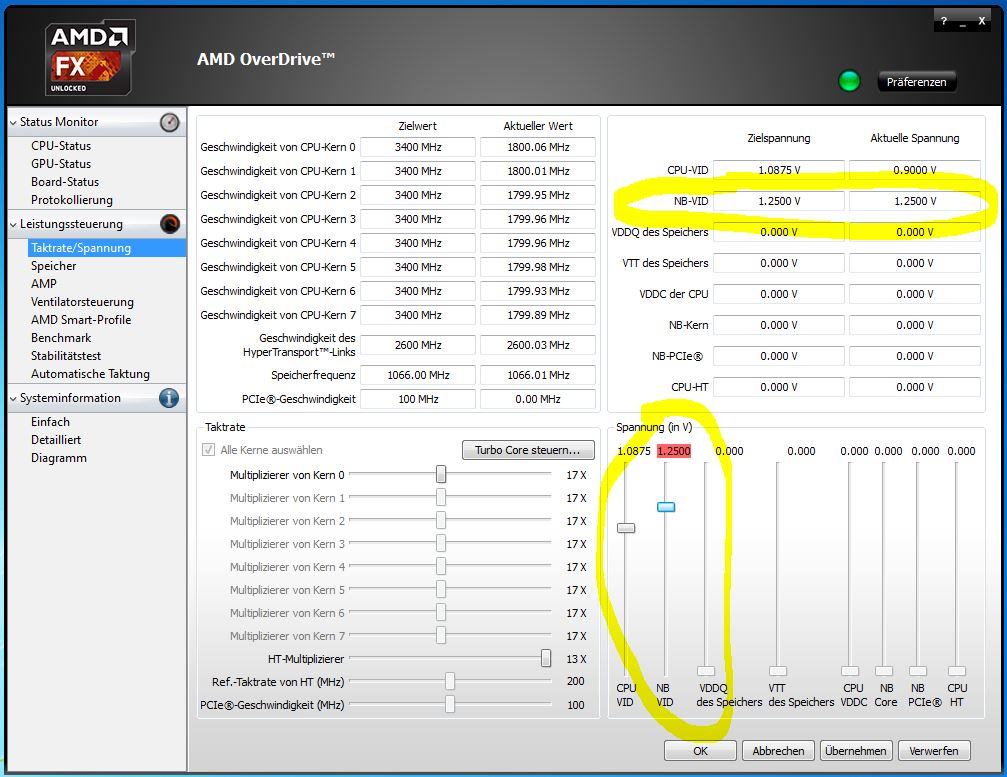This screenshot has height=777, width=1007.
Task: Open Detailliert system information
Action: click(x=56, y=440)
